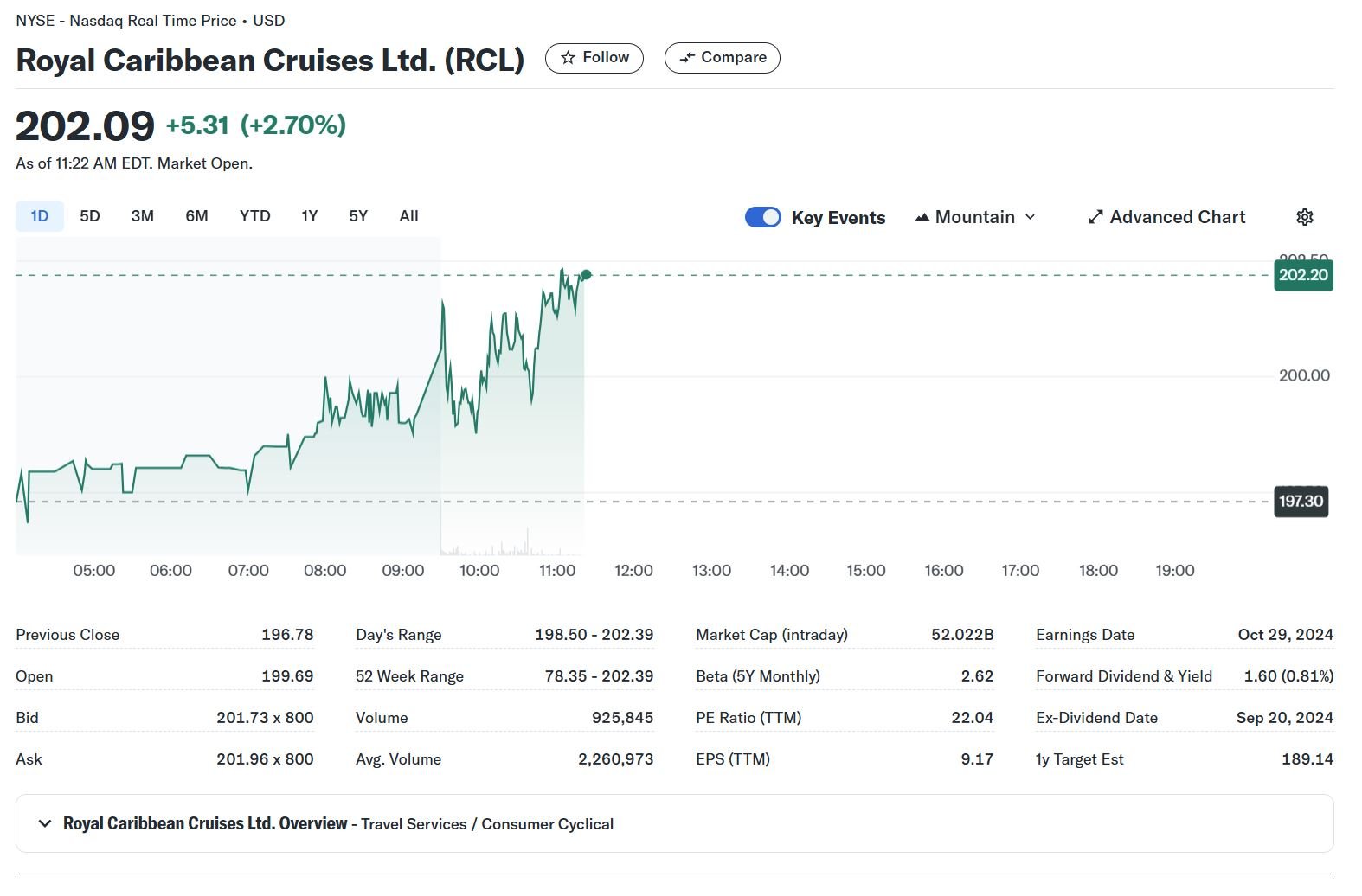Viewport: 1362px width, 896px height.
Task: Click Ex-Dividend Date Sep 20, 2024
Action: 1285,718
